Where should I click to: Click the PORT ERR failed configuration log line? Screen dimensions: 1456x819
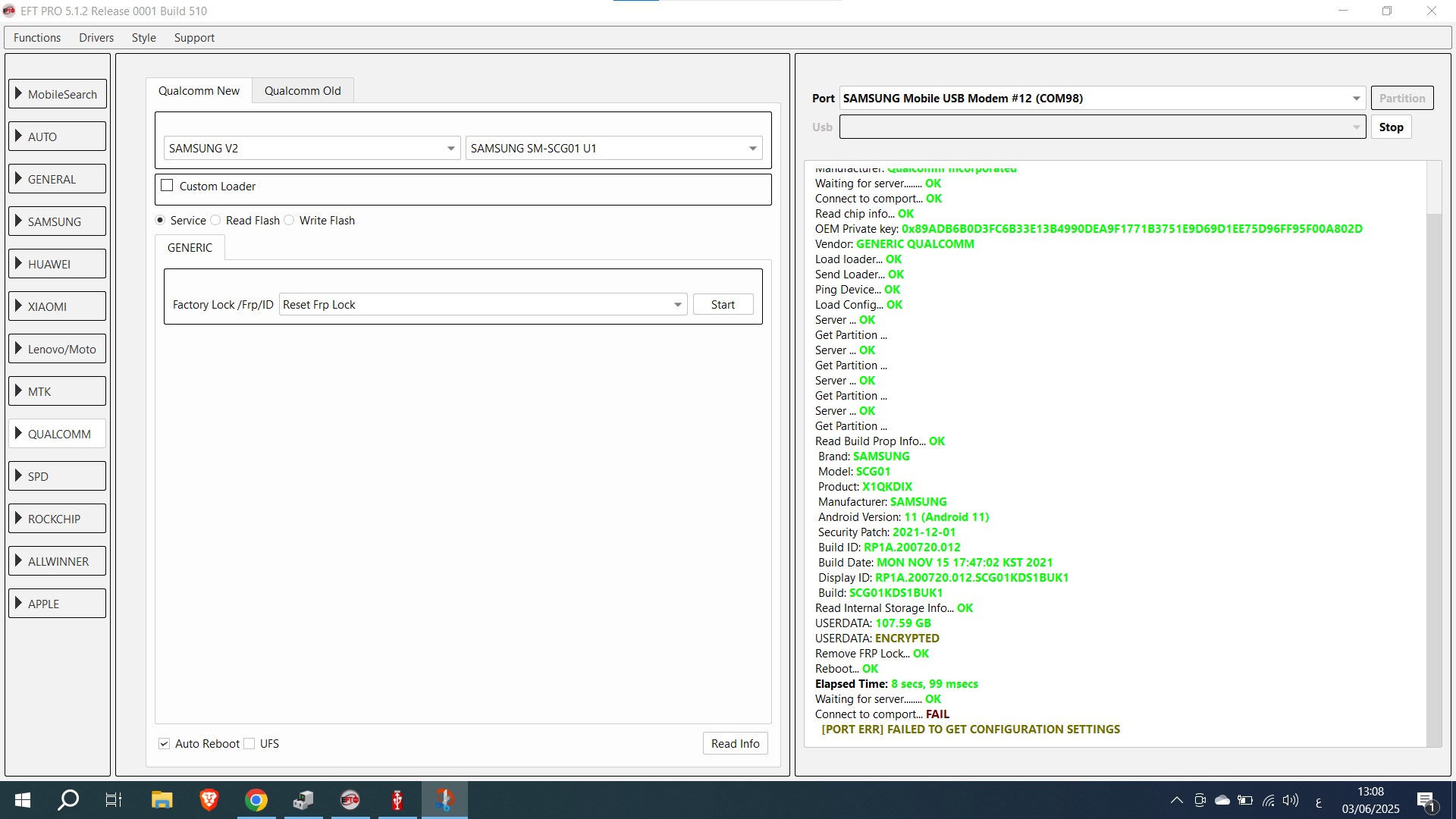(x=971, y=730)
